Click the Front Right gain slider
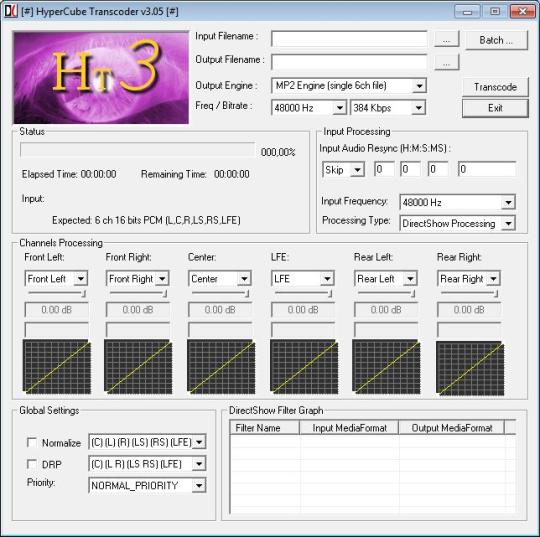Image resolution: width=540 pixels, height=537 pixels. pyautogui.click(x=138, y=293)
